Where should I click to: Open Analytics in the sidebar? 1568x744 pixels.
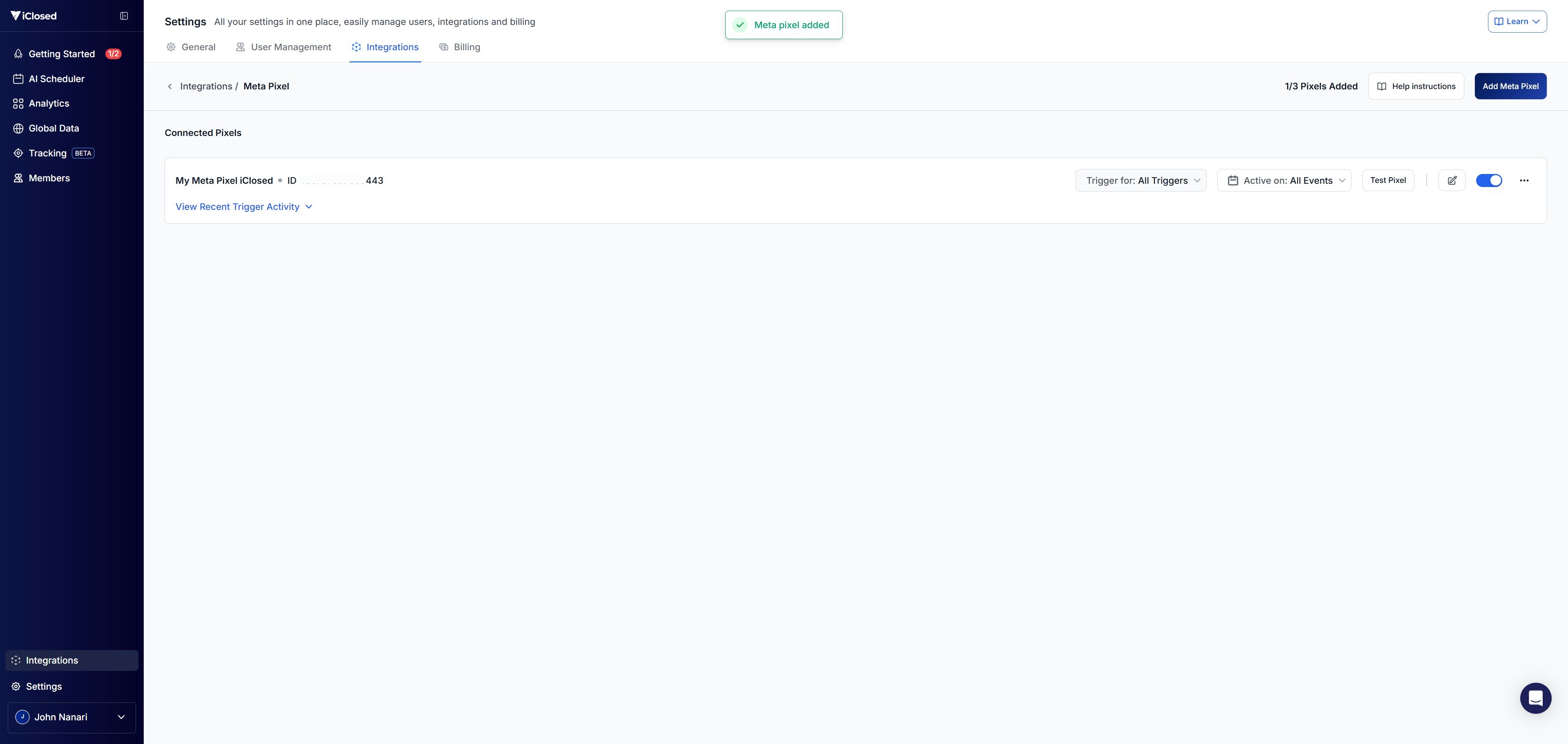49,103
